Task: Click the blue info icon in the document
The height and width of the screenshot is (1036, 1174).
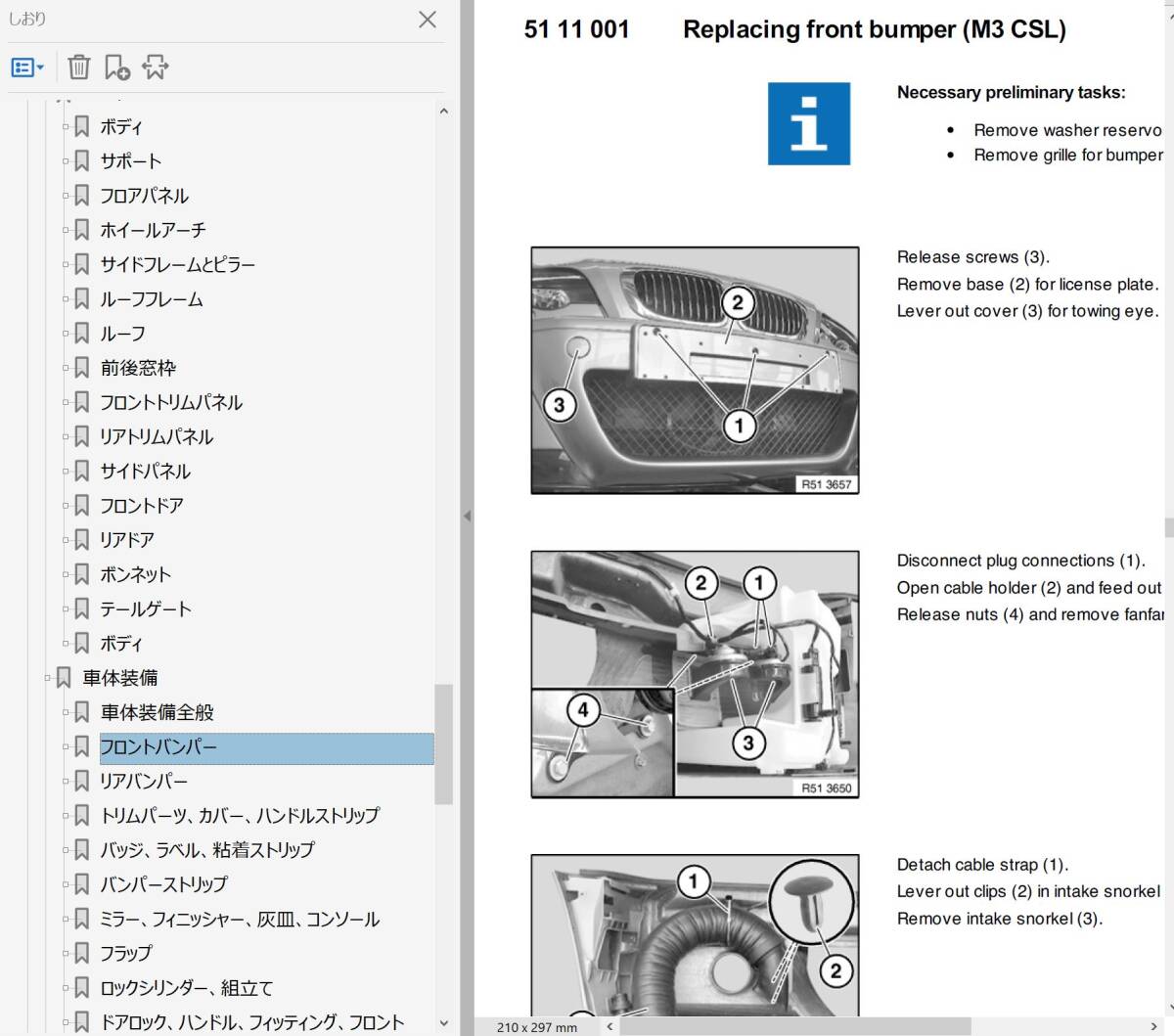Action: click(x=808, y=123)
